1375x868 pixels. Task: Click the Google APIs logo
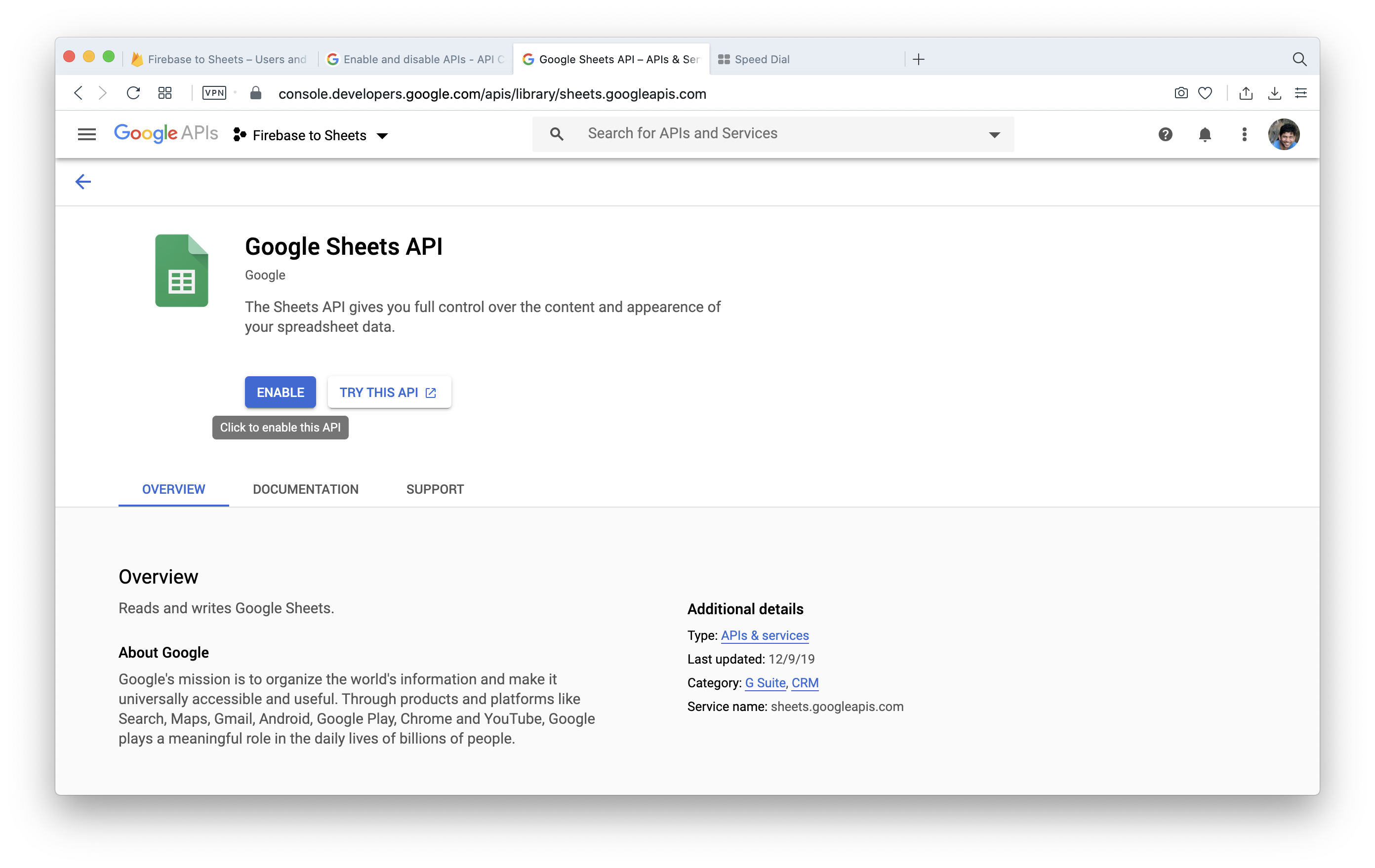click(x=166, y=134)
